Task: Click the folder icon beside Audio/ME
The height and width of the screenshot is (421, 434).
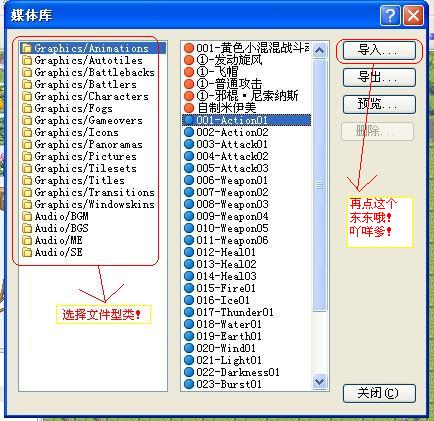Action: [26, 240]
